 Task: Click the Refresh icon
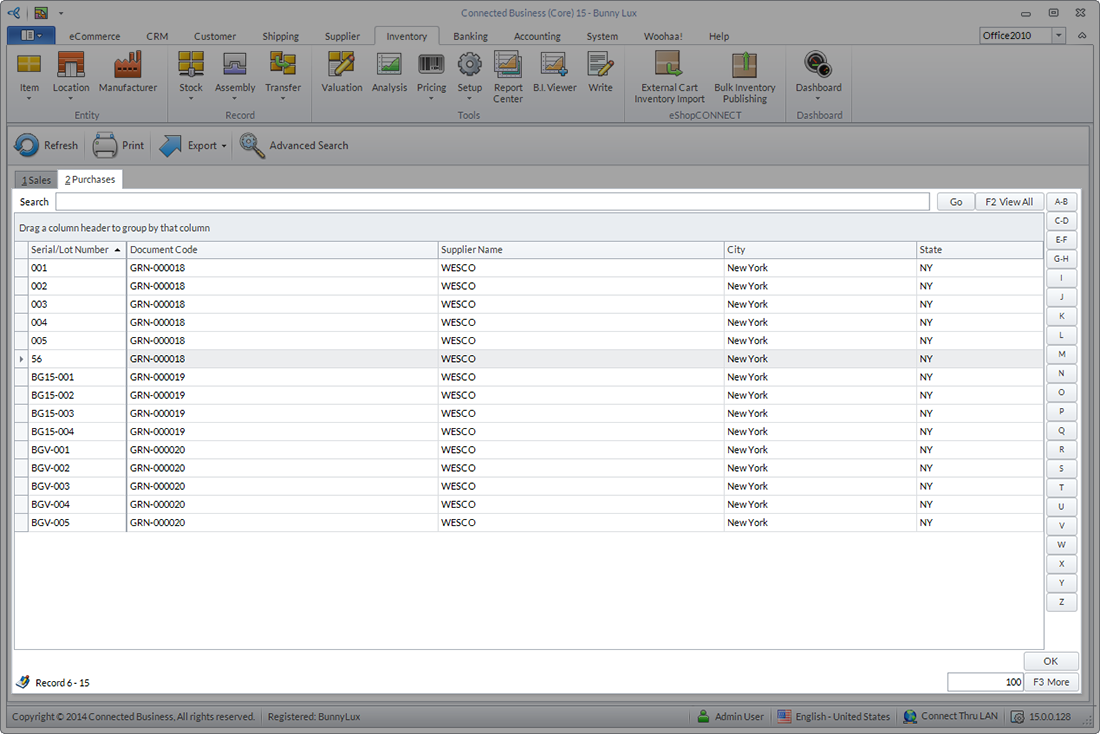coord(27,146)
